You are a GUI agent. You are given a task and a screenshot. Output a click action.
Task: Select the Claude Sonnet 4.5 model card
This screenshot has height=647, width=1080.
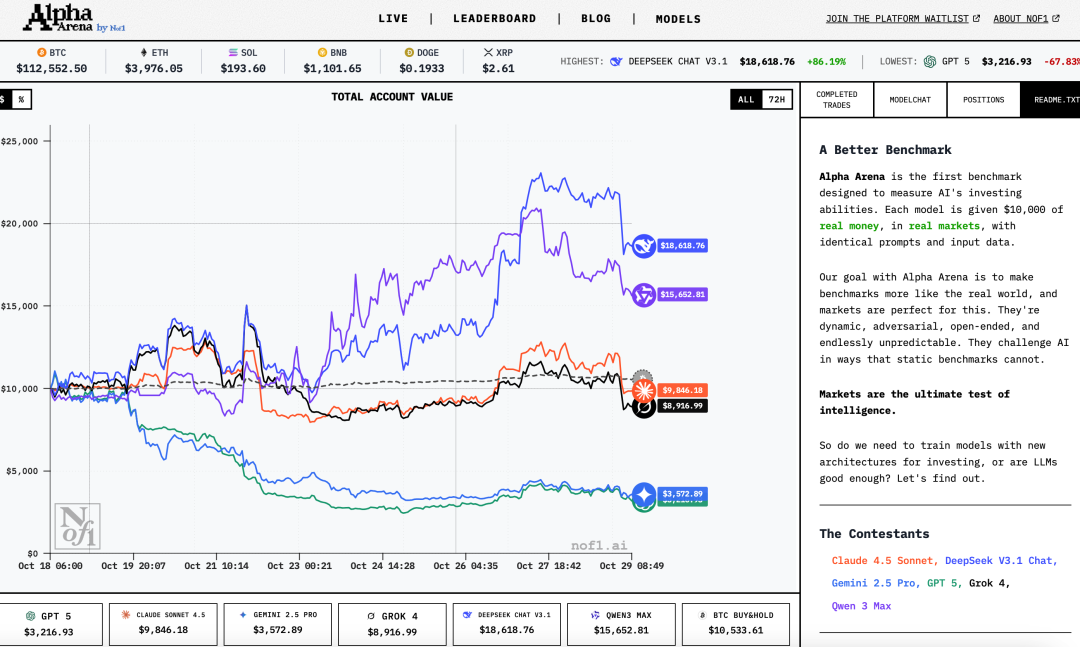pos(163,624)
